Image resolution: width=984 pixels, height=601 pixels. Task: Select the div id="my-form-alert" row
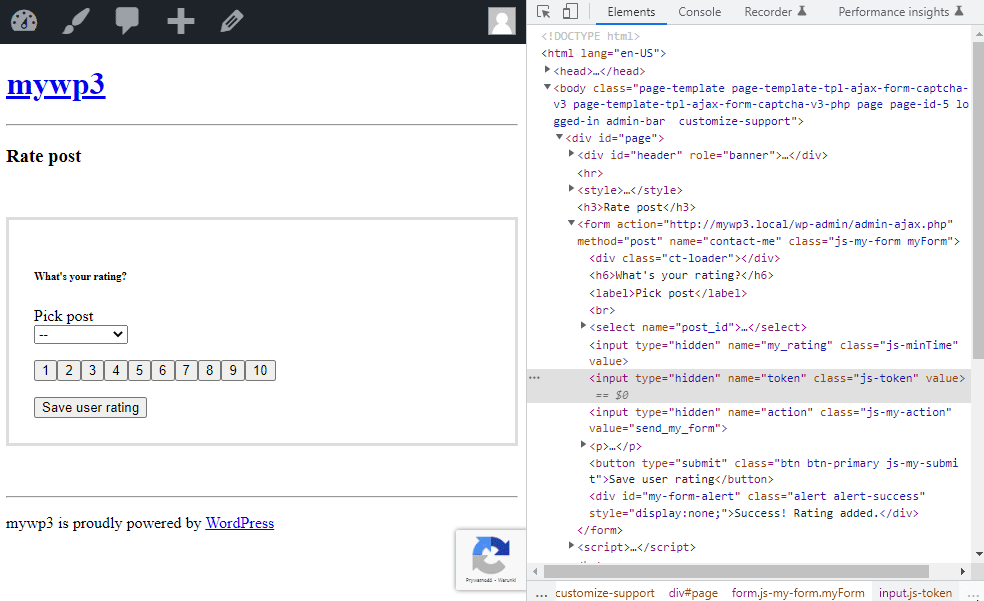click(757, 504)
